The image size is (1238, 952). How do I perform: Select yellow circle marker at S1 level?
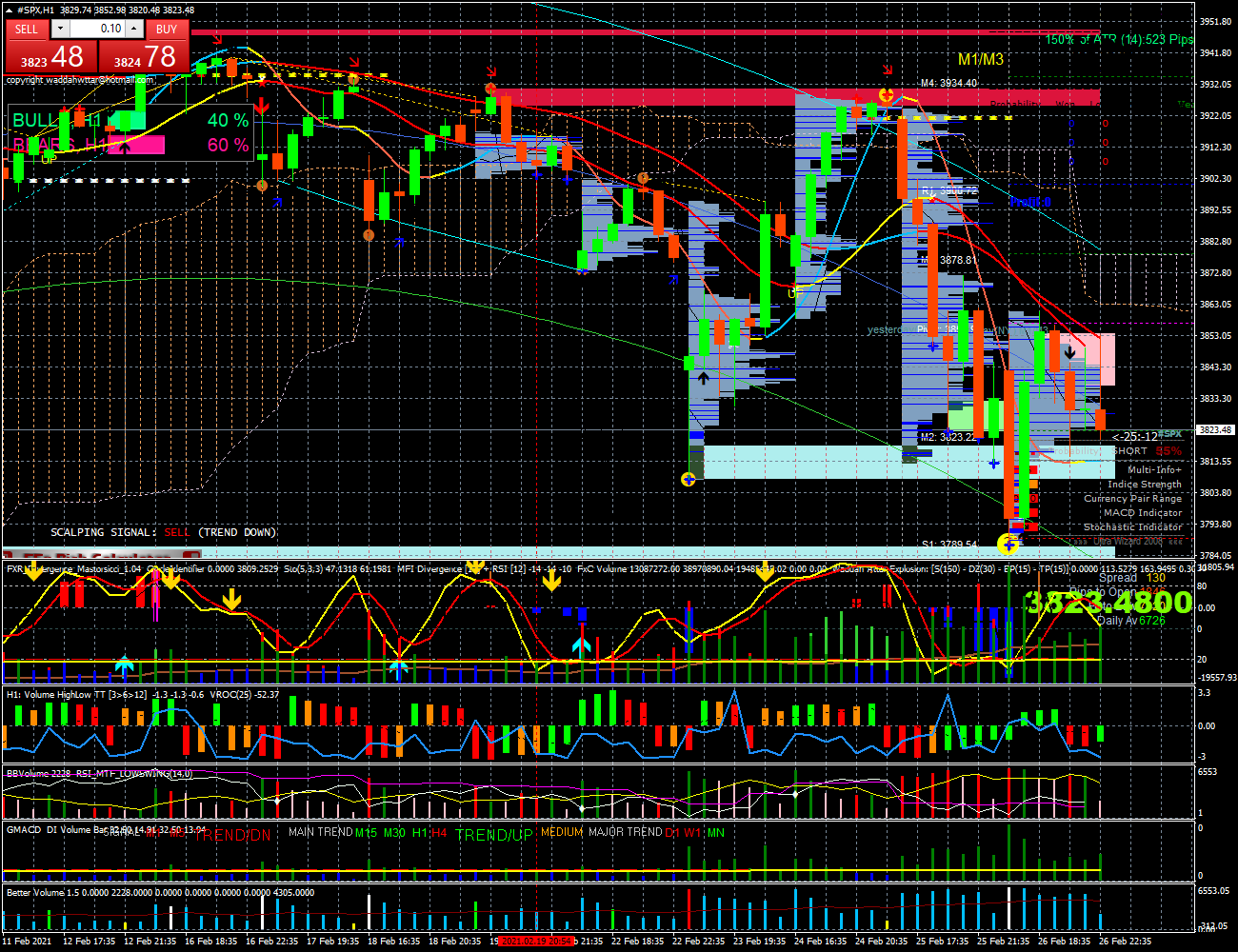pos(1008,544)
